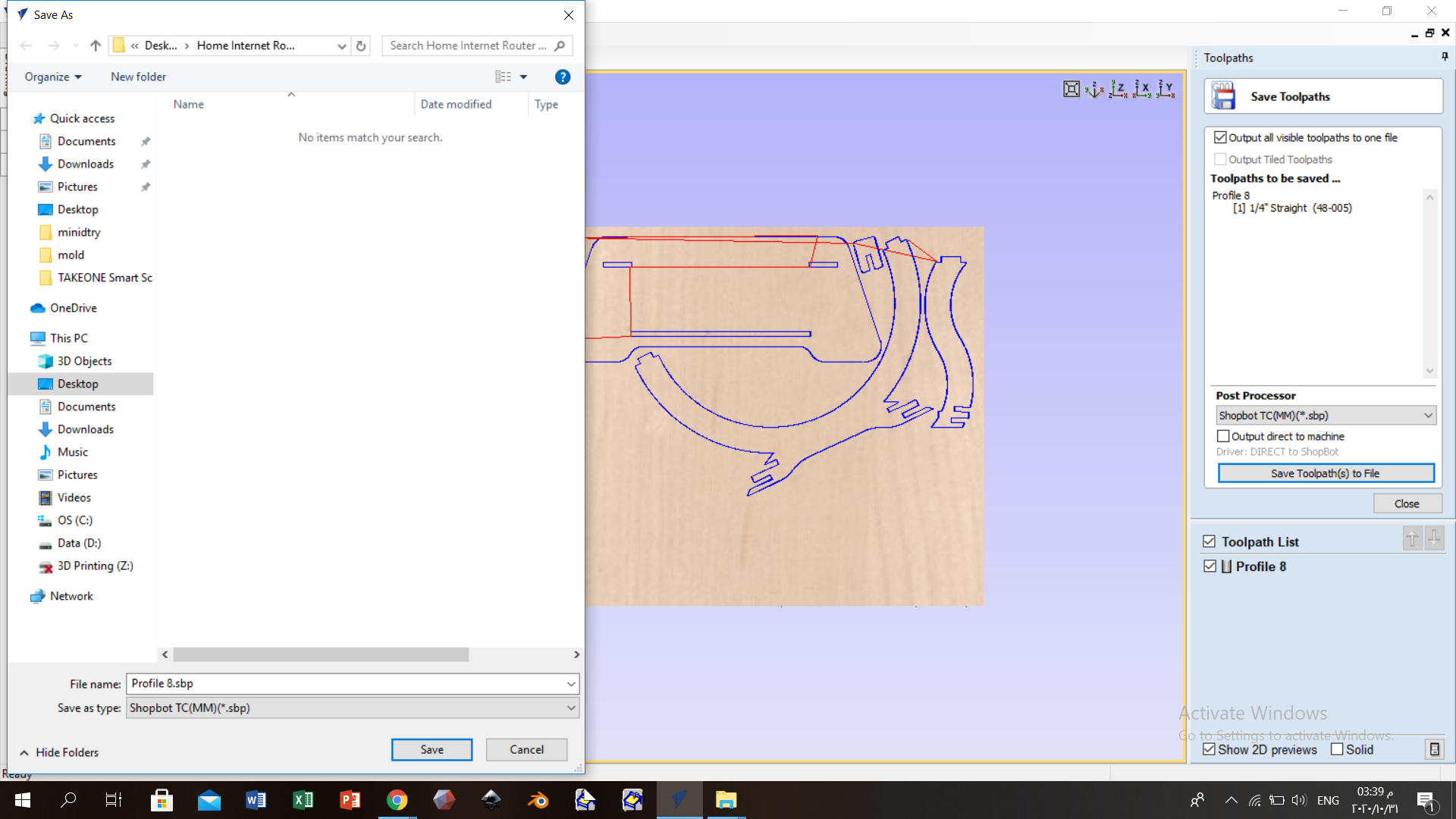
Task: Select the view down Z axis icon
Action: (1119, 89)
